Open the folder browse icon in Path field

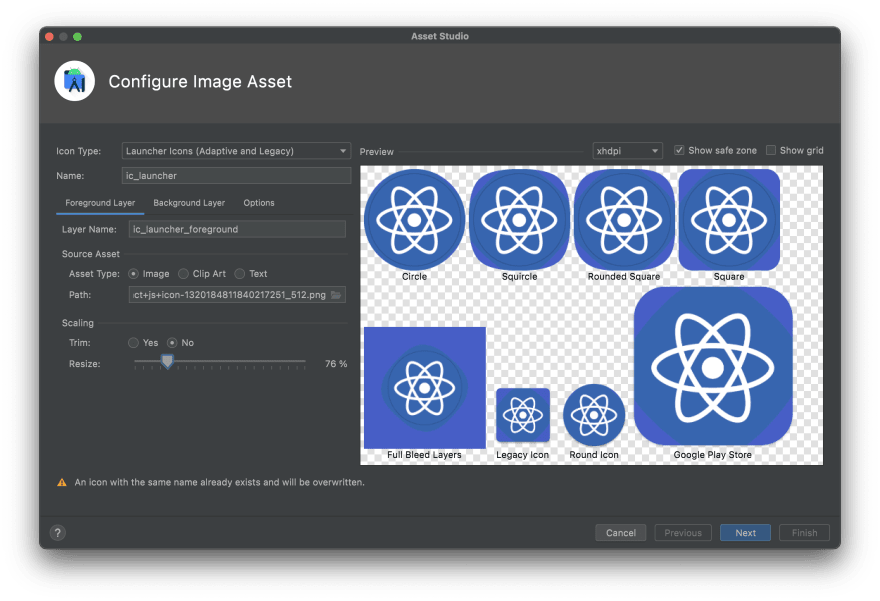[336, 295]
